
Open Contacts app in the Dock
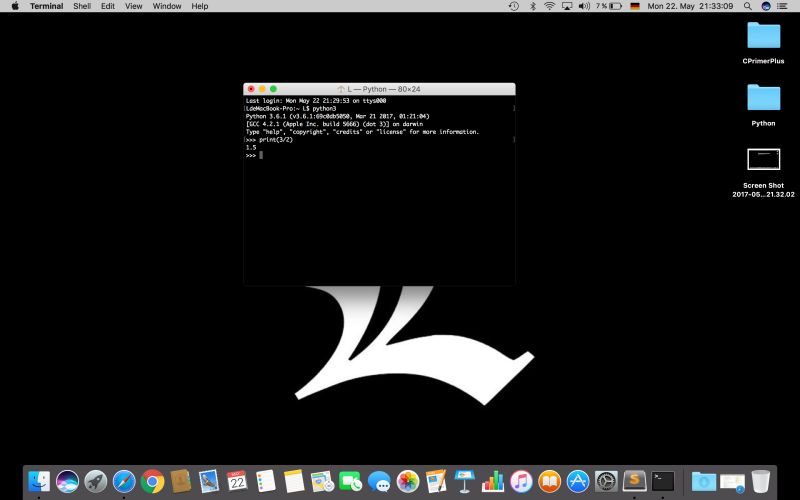[x=181, y=481]
